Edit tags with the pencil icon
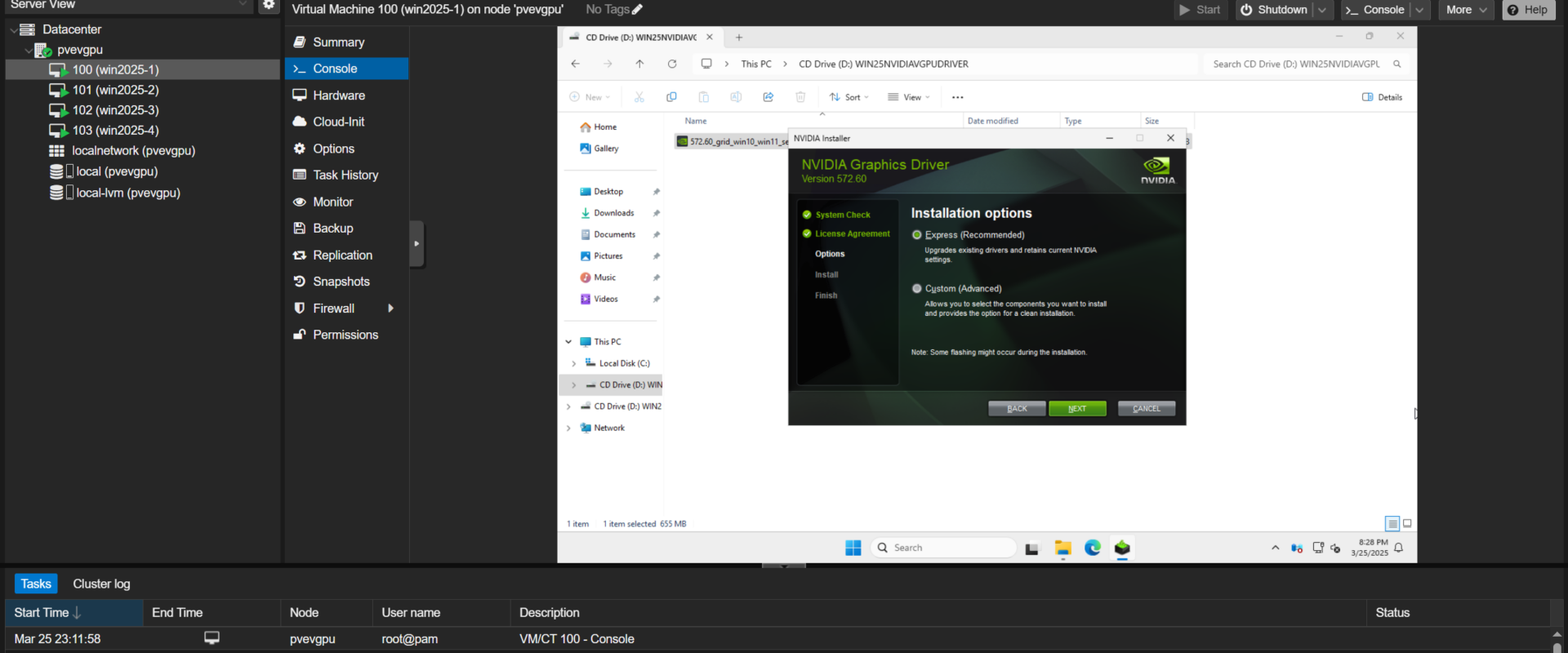 (638, 10)
